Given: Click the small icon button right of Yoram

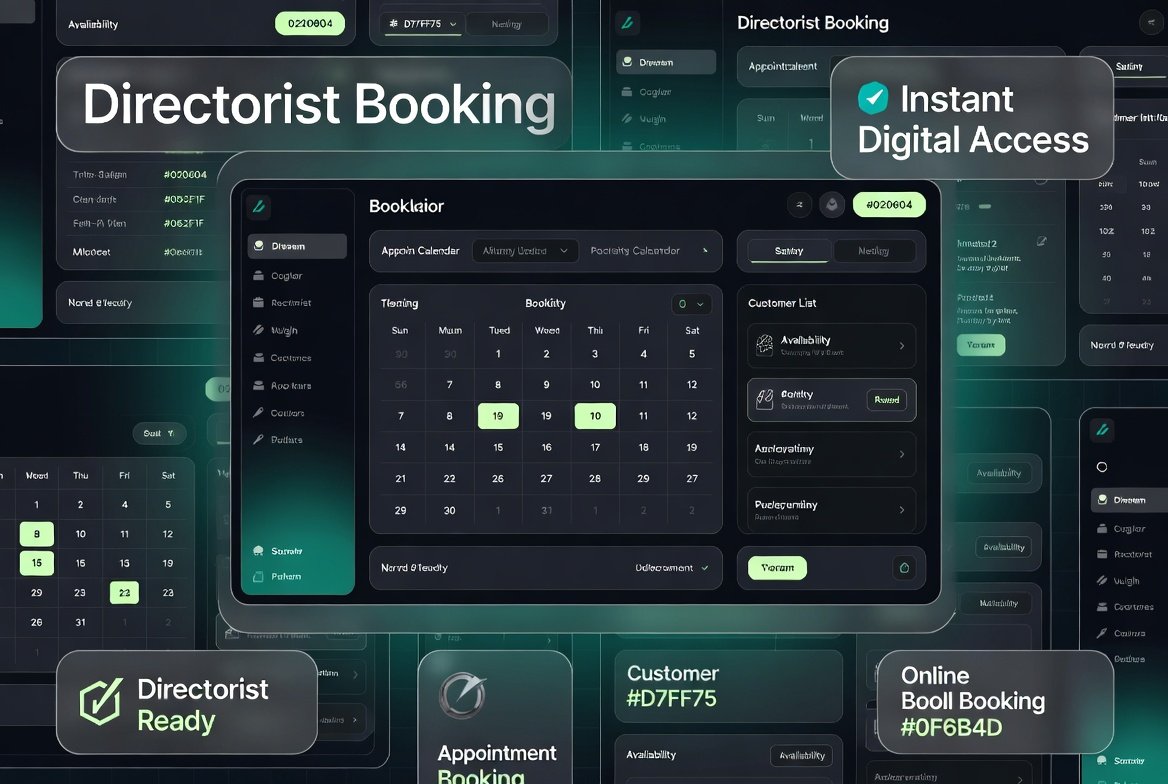Looking at the screenshot, I should point(904,568).
